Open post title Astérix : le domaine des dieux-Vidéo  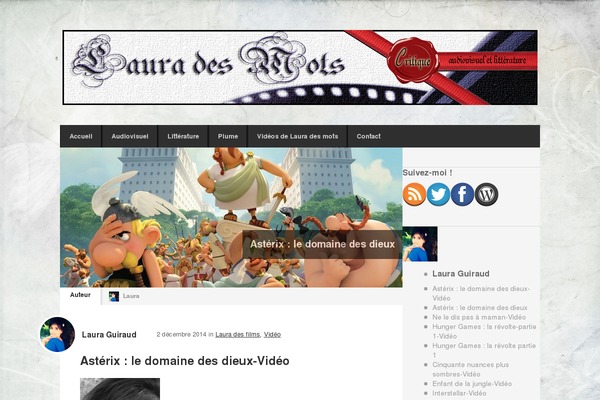coord(184,361)
